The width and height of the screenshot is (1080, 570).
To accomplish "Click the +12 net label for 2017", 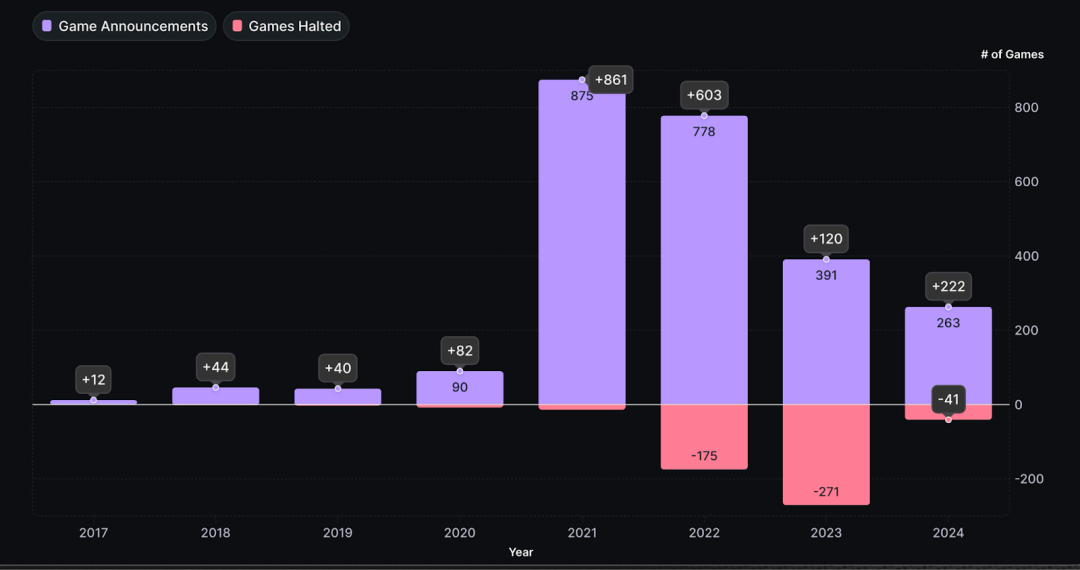I will [94, 380].
